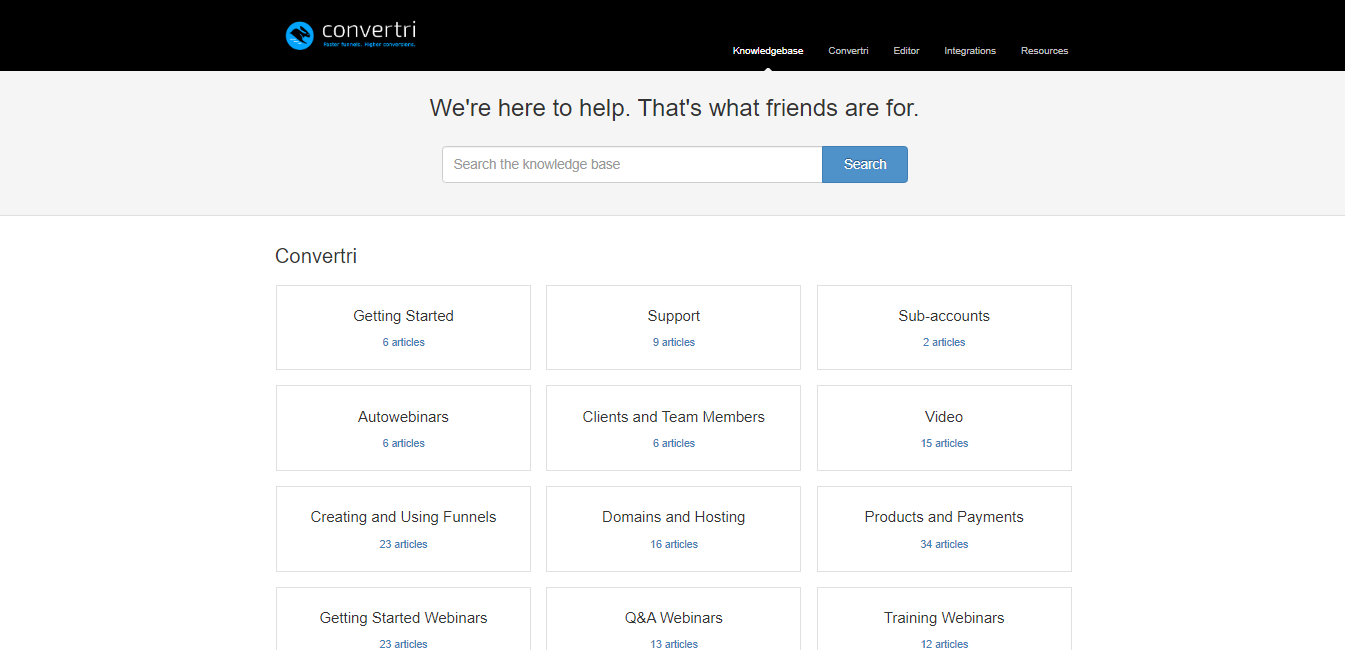This screenshot has height=650, width=1345.
Task: Open the Knowledgebase nav tab
Action: pos(767,51)
